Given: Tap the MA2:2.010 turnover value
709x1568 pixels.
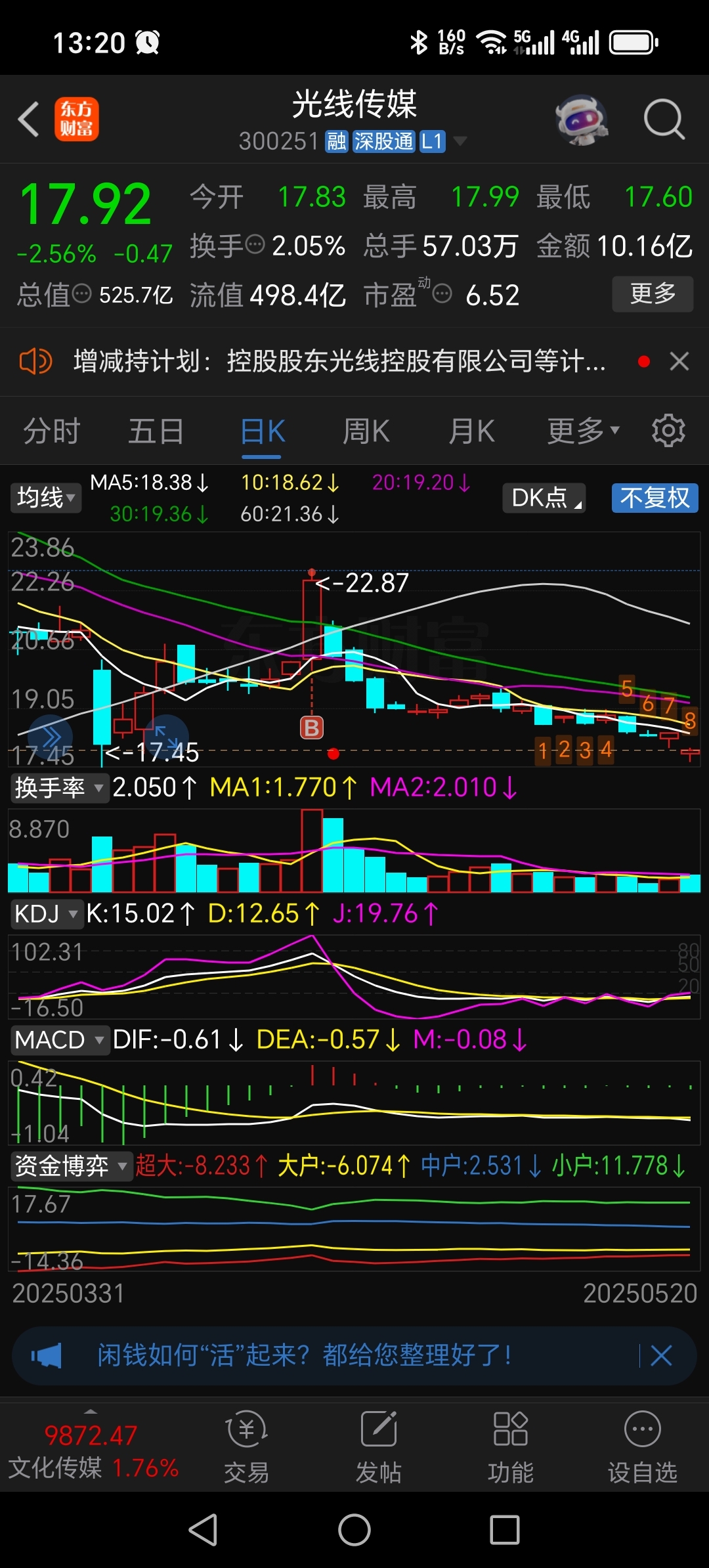Looking at the screenshot, I should [x=444, y=787].
